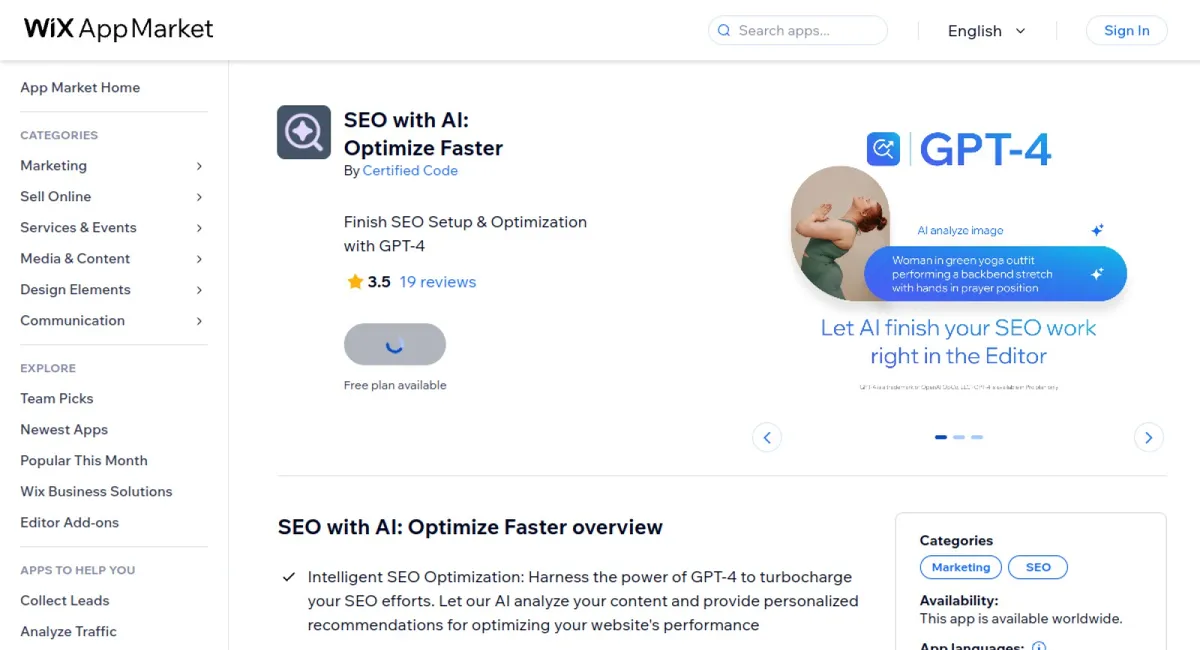Viewport: 1200px width, 650px height.
Task: Click the Wix App Market logo
Action: pyautogui.click(x=117, y=29)
